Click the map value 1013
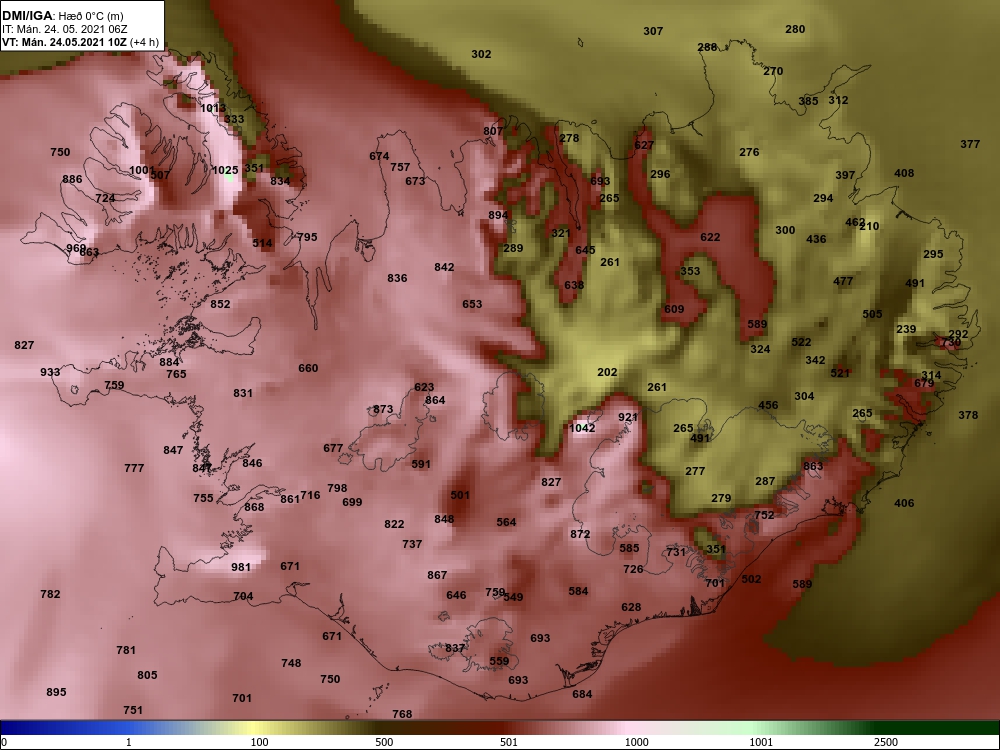1000x750 pixels. coord(213,108)
